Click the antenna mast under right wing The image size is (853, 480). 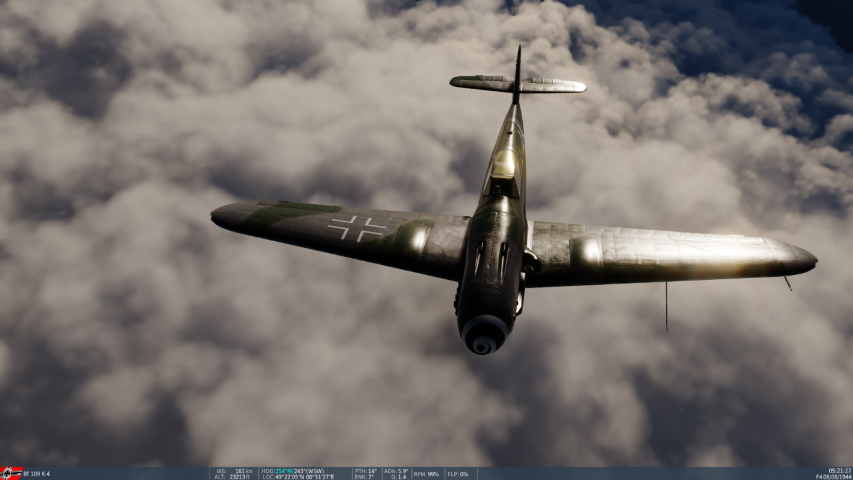click(666, 305)
